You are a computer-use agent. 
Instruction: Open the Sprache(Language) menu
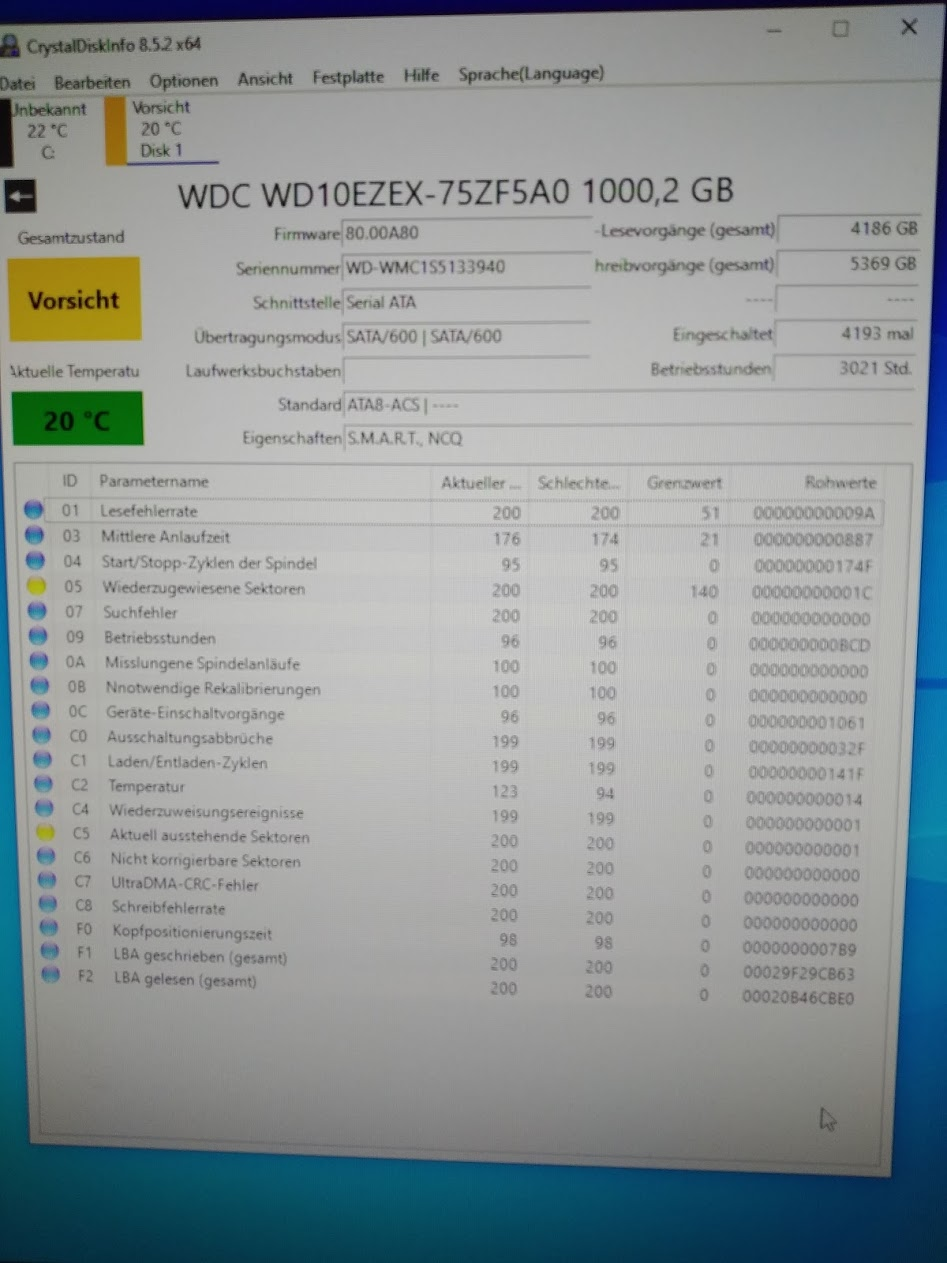530,74
